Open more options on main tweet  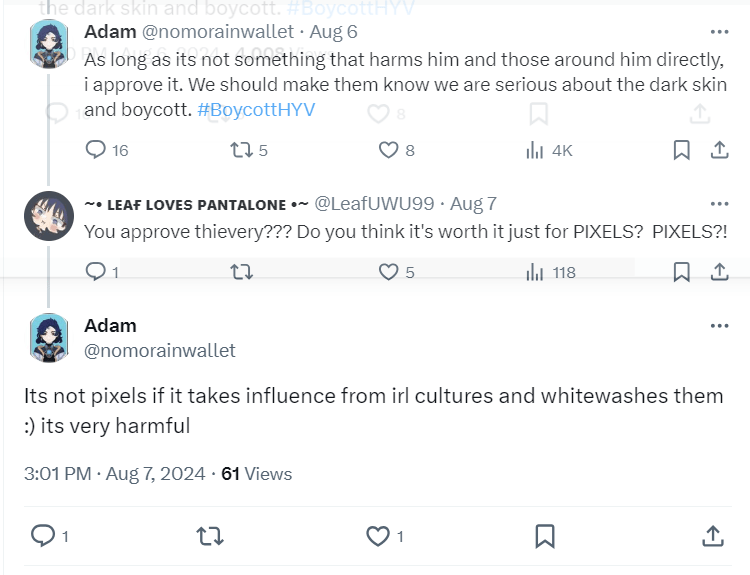click(x=719, y=326)
